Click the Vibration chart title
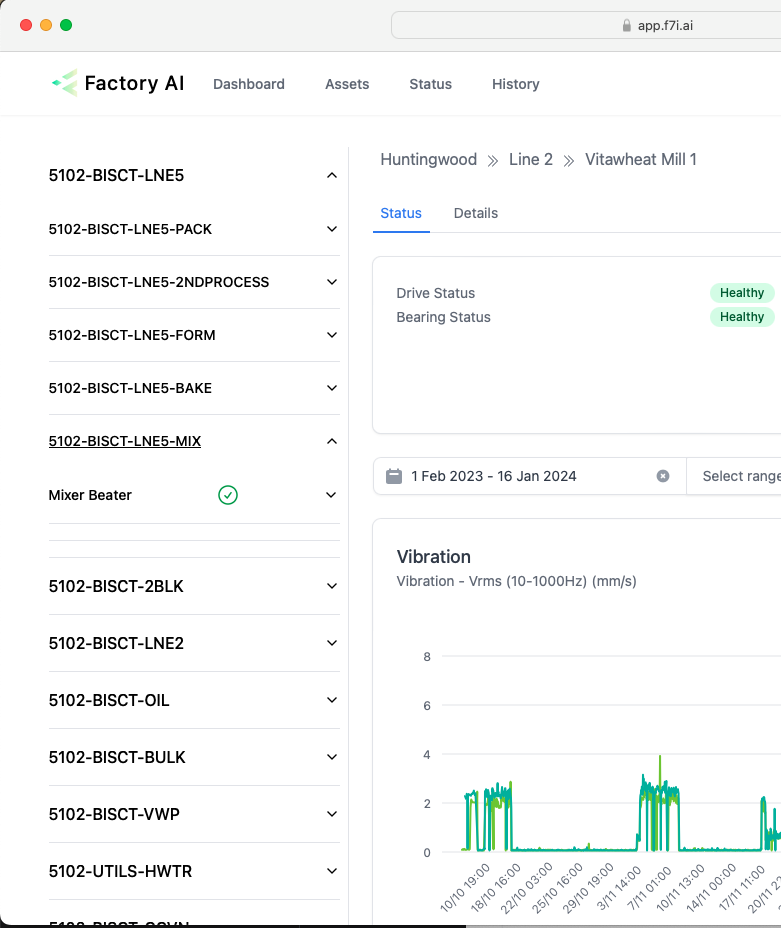The height and width of the screenshot is (928, 781). pyautogui.click(x=434, y=556)
